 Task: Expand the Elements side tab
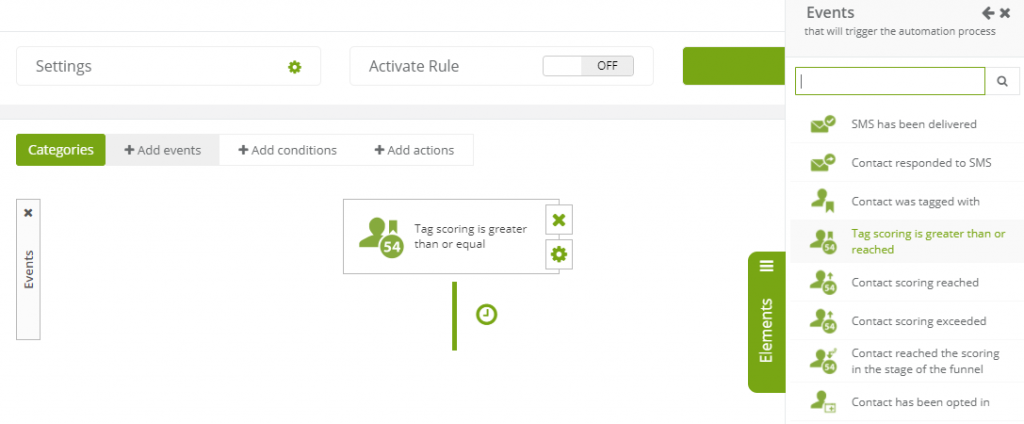click(x=767, y=322)
